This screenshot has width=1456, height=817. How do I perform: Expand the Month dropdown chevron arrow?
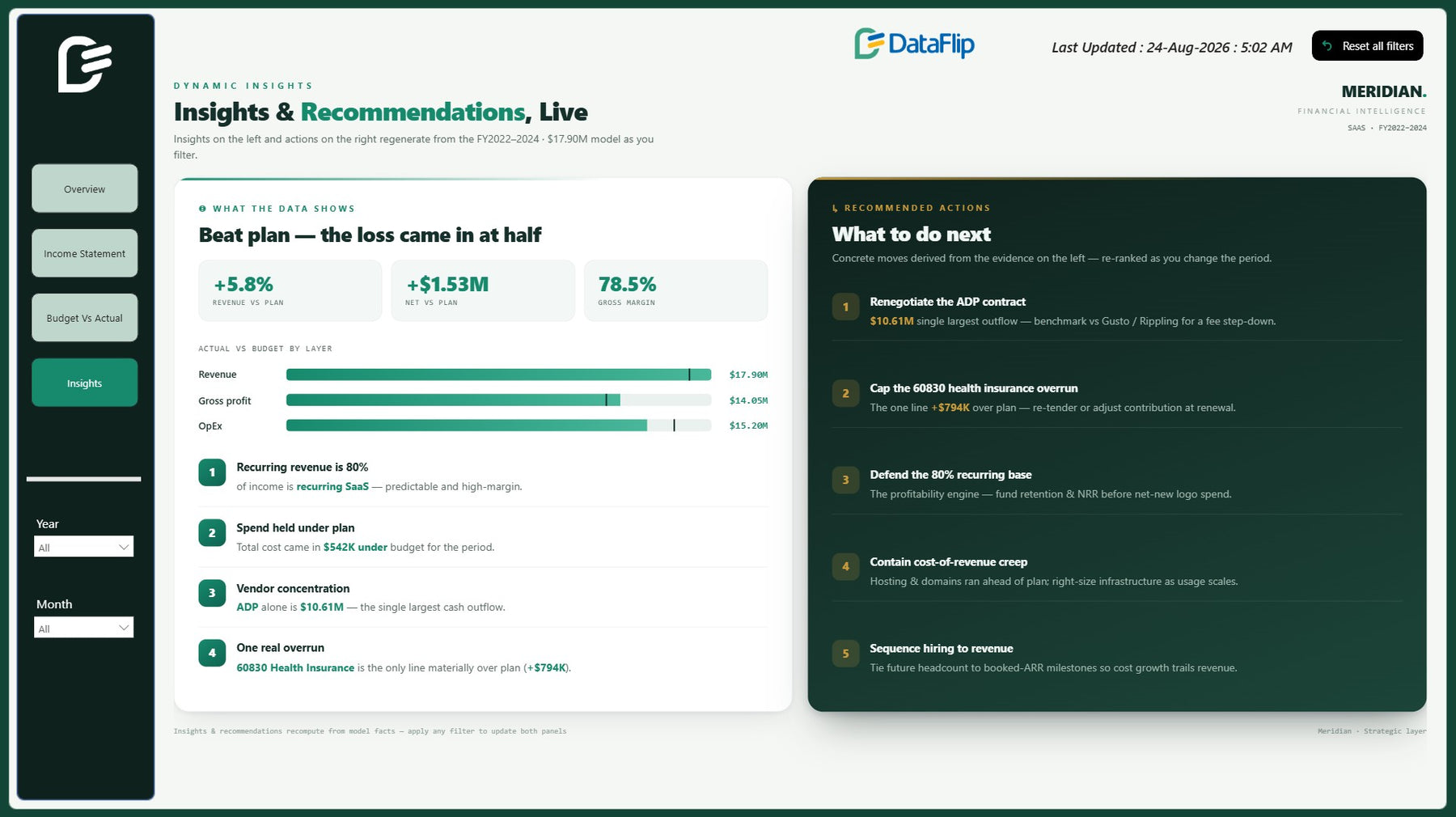124,628
